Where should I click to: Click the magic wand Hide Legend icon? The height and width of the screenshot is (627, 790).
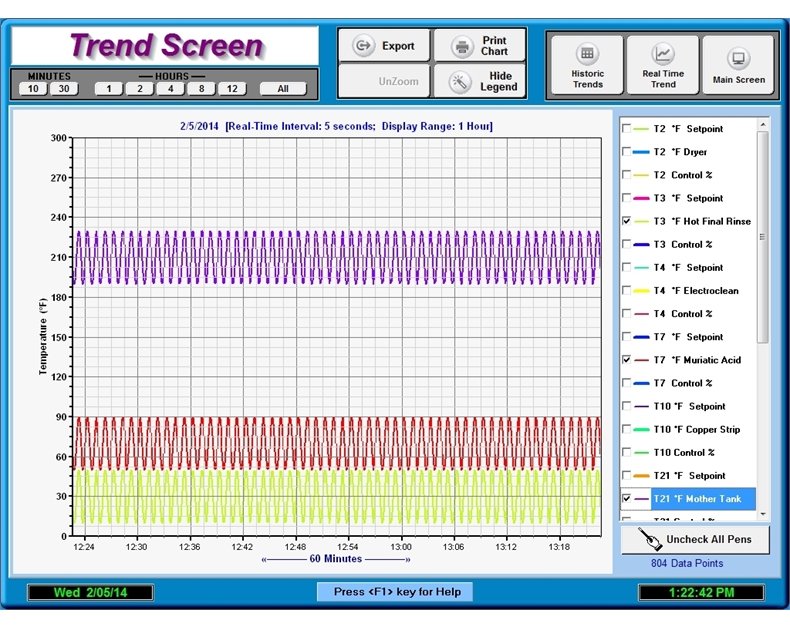461,82
